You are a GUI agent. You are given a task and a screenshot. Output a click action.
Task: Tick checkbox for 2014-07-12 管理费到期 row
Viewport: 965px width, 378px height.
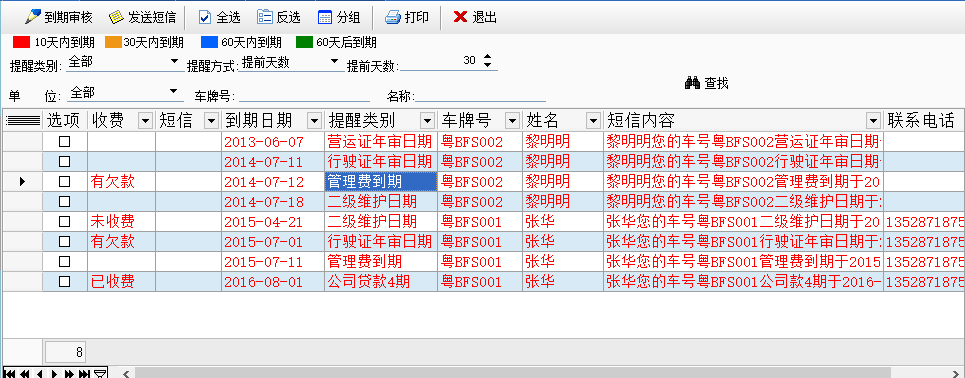click(x=65, y=182)
